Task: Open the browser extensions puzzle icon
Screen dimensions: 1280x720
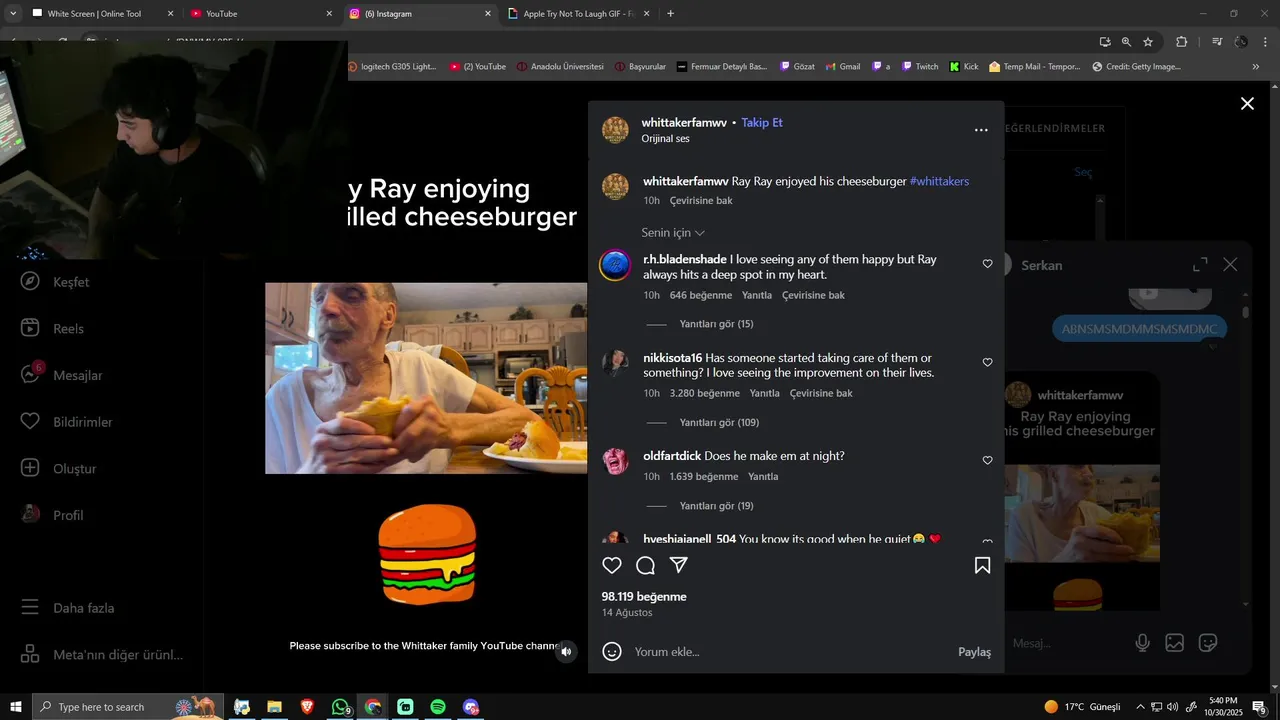Action: 1181,42
